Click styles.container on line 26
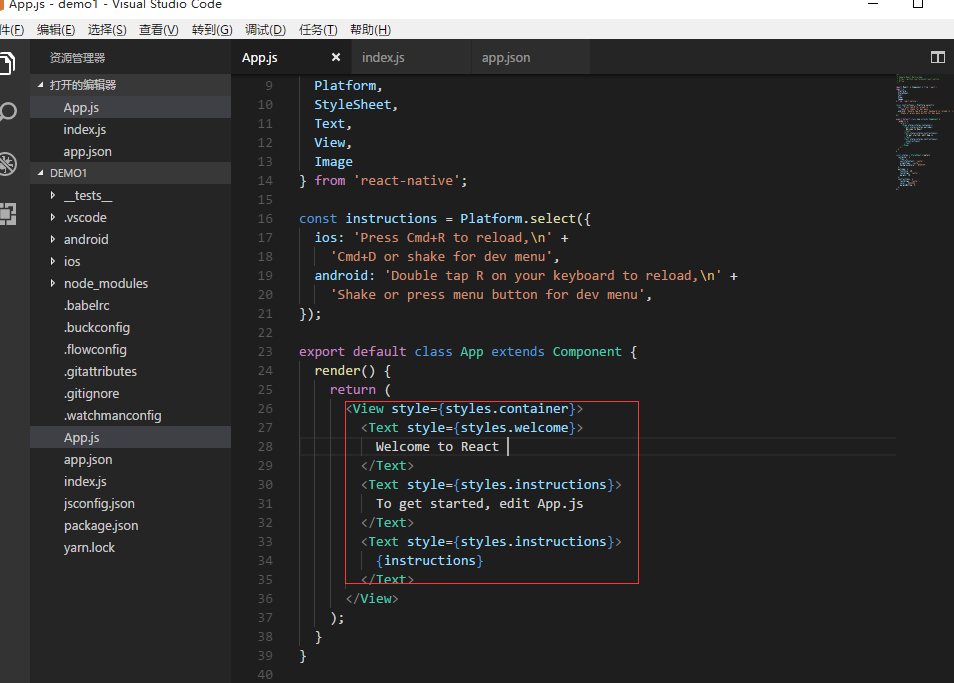The height and width of the screenshot is (683, 954). (x=507, y=409)
